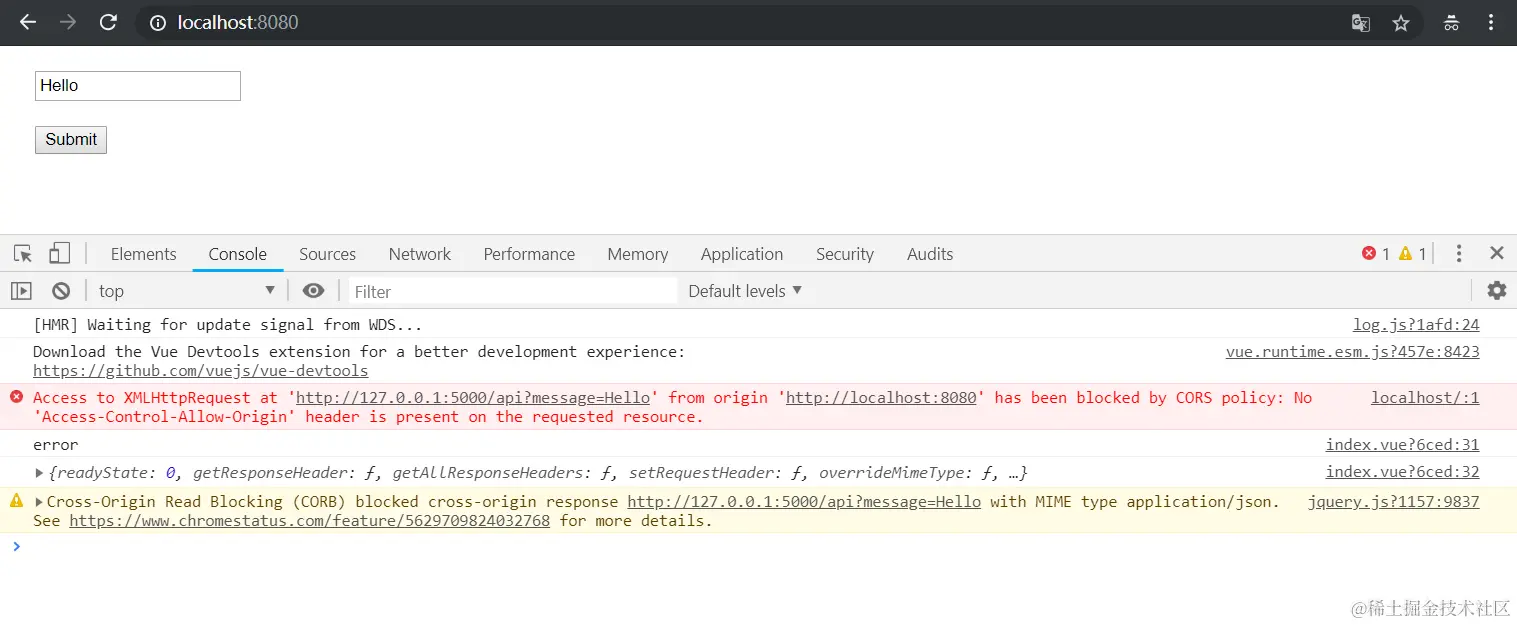Open the JavaScript context 'top' dropdown
Image resolution: width=1517 pixels, height=625 pixels.
(187, 291)
